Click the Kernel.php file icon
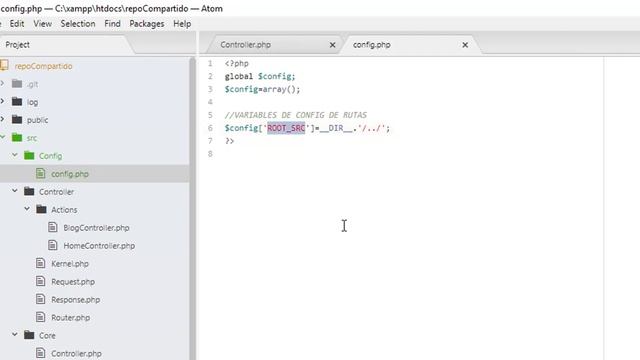This screenshot has height=360, width=640. (40, 263)
